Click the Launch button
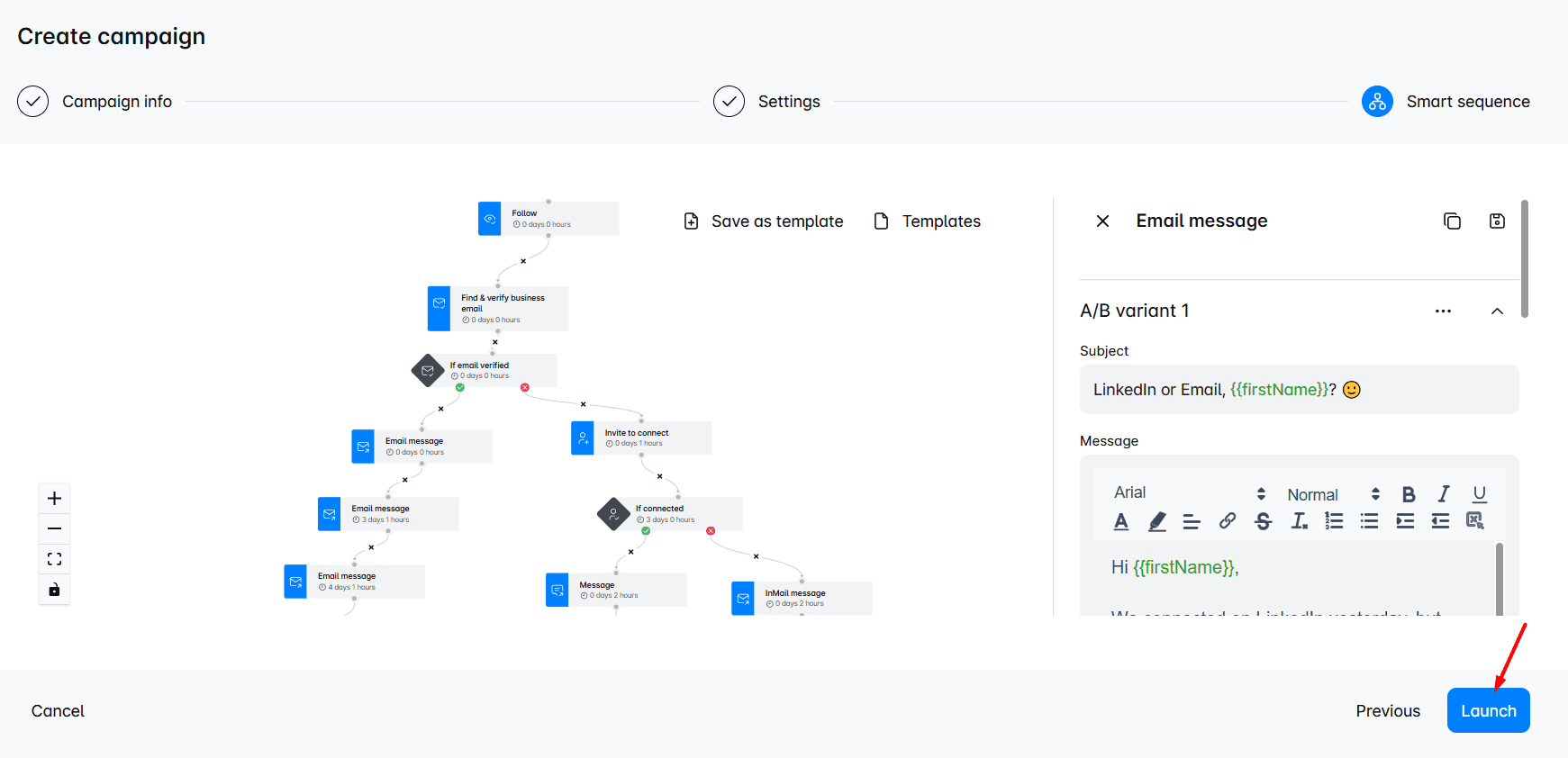Image resolution: width=1568 pixels, height=758 pixels. (1488, 710)
